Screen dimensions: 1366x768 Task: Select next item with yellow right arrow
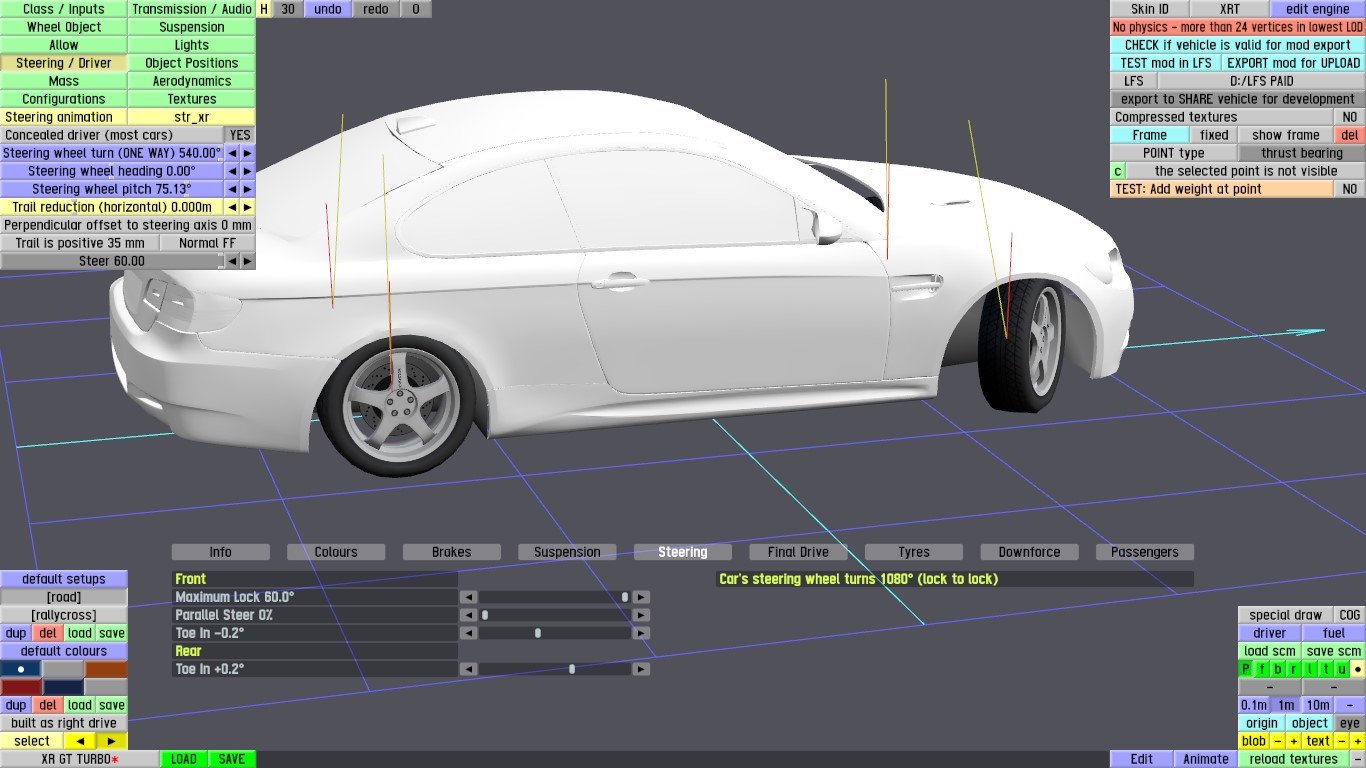112,741
